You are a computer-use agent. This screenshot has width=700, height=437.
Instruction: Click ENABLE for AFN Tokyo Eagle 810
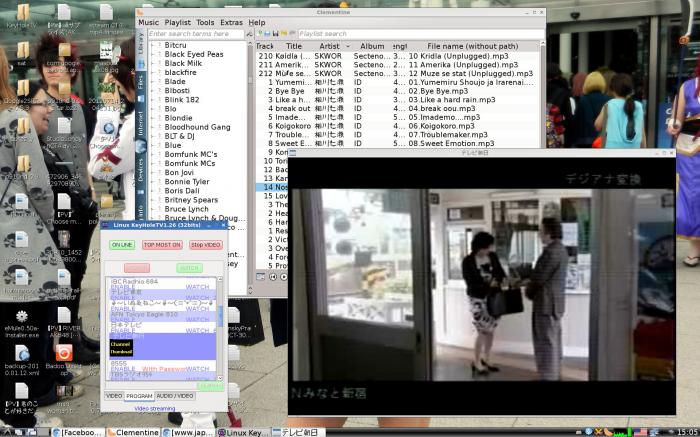(x=123, y=320)
